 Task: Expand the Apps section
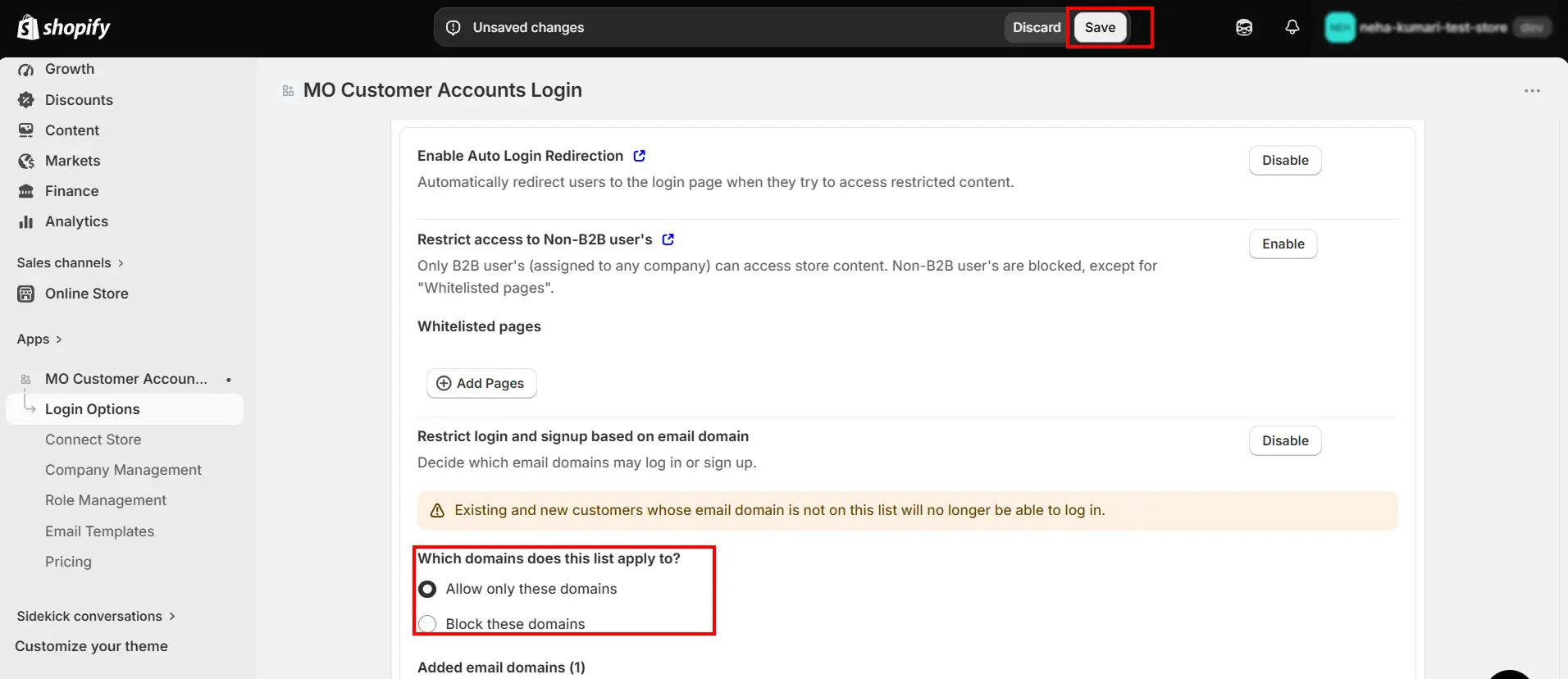[x=39, y=339]
